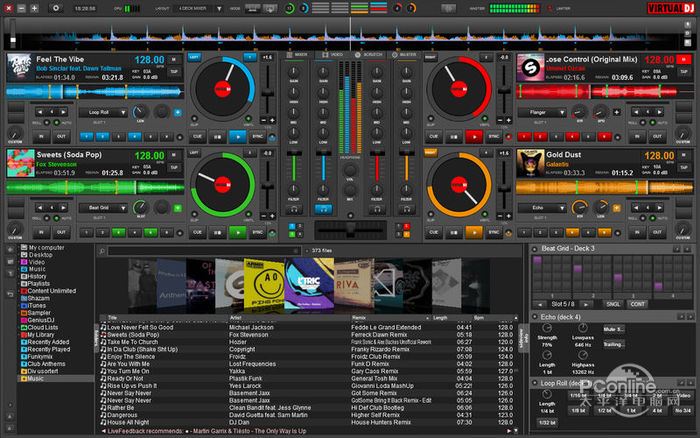This screenshot has height=438, width=700.
Task: Click the Lose Control album cover art
Action: (x=529, y=67)
